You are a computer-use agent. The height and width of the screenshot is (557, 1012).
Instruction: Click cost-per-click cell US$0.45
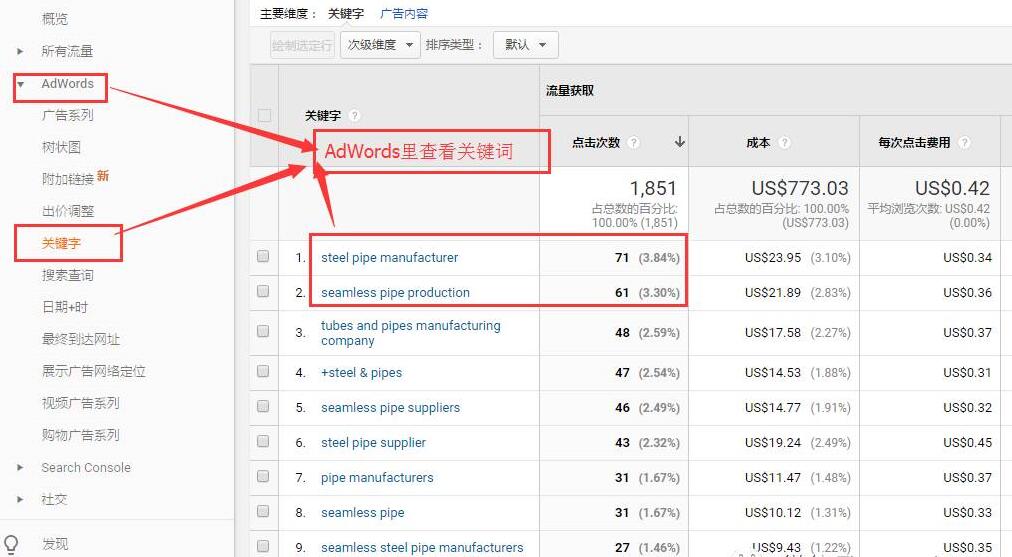(x=967, y=443)
